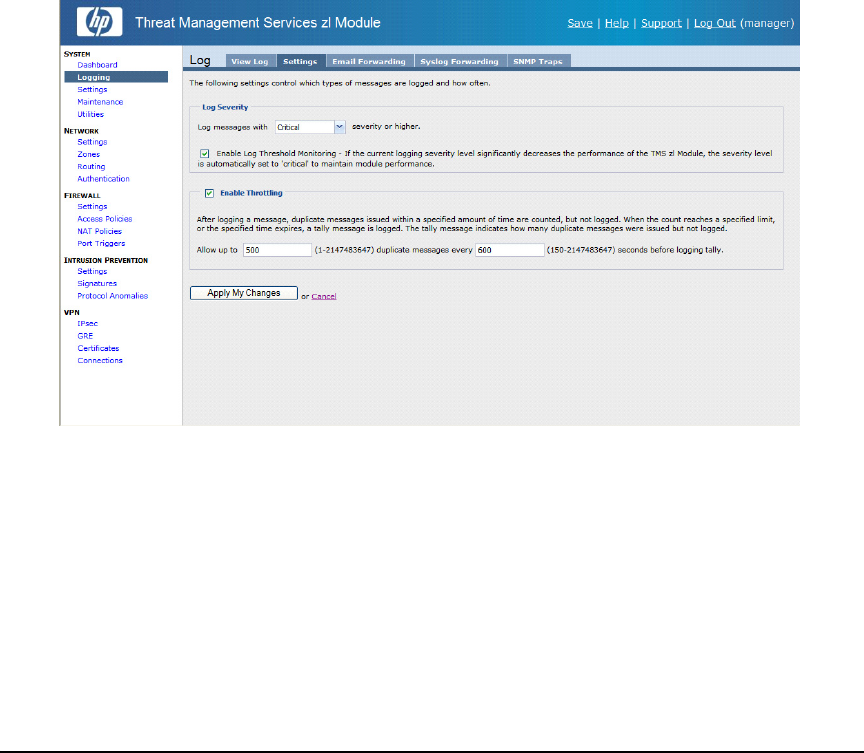Image resolution: width=864 pixels, height=753 pixels.
Task: Open GRE under VPN
Action: [x=85, y=336]
